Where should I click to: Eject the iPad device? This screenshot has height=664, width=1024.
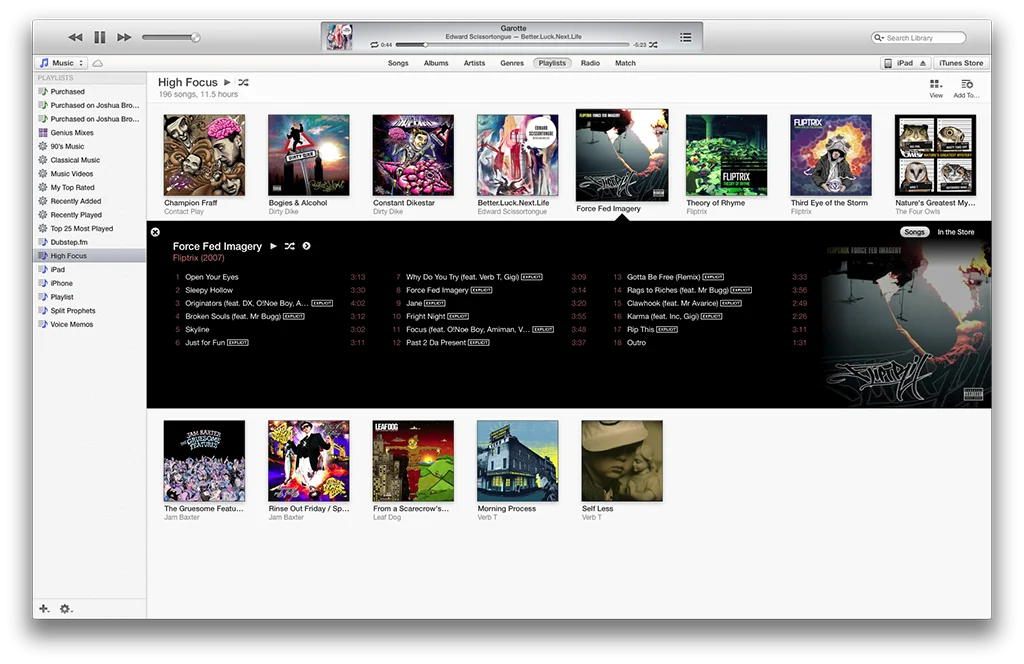(923, 63)
